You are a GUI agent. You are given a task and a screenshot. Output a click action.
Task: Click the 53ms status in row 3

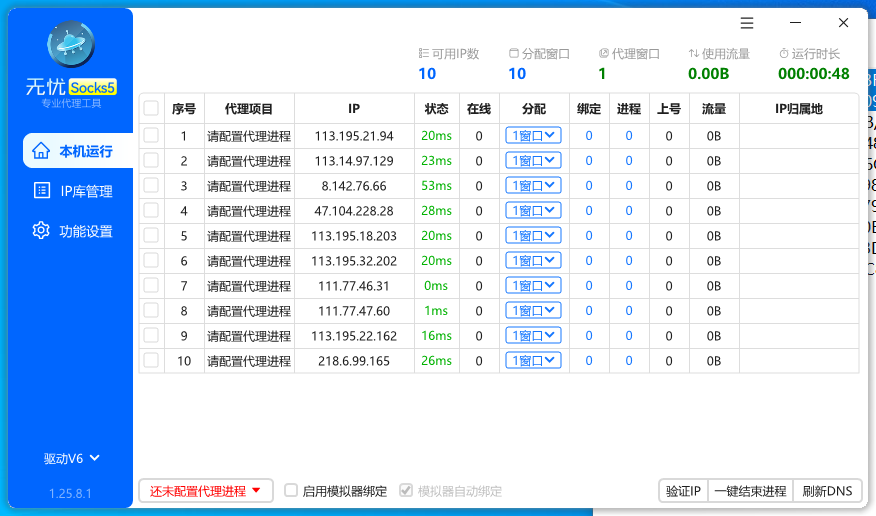pyautogui.click(x=436, y=185)
